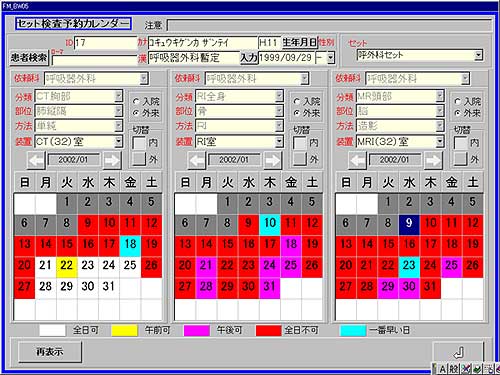Click the IME 'A' input mode tray icon
500x375 pixels.
pyautogui.click(x=442, y=369)
